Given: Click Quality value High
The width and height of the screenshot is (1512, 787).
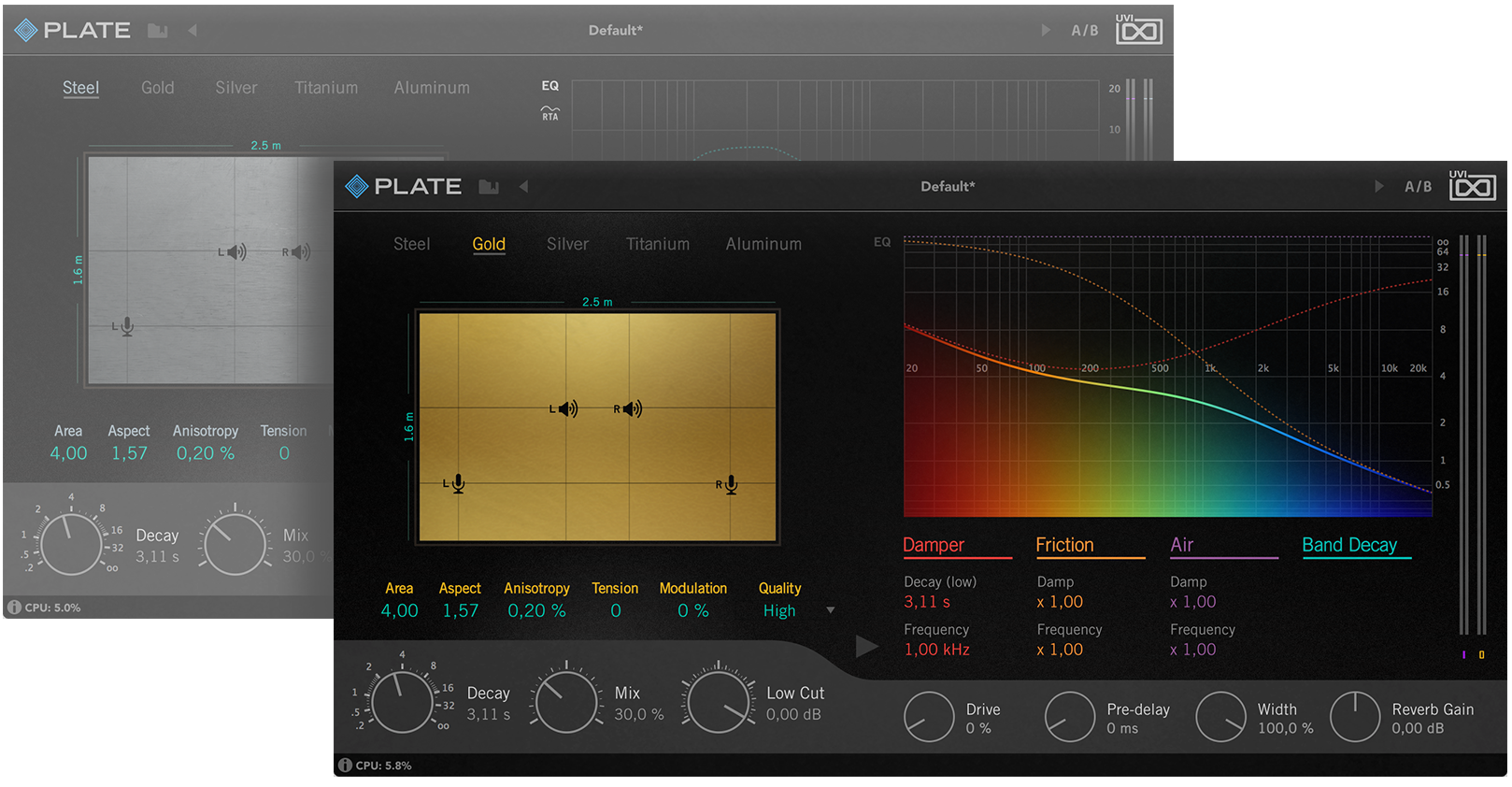Looking at the screenshot, I should (779, 611).
